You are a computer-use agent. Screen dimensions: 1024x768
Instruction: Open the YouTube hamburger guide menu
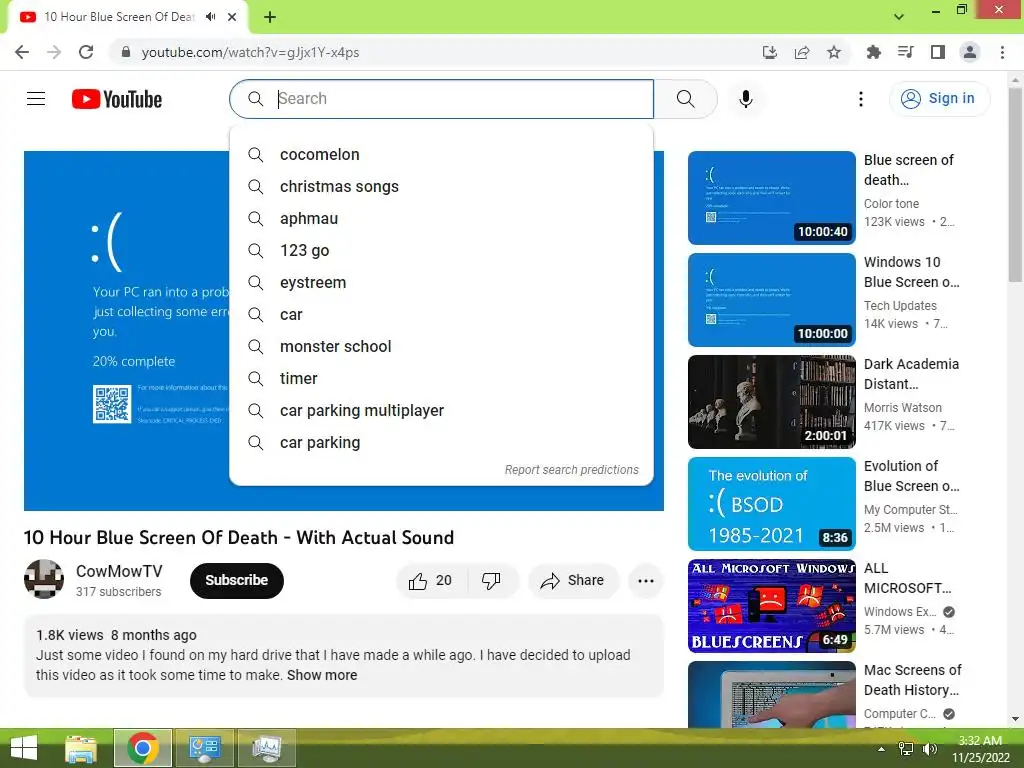36,99
